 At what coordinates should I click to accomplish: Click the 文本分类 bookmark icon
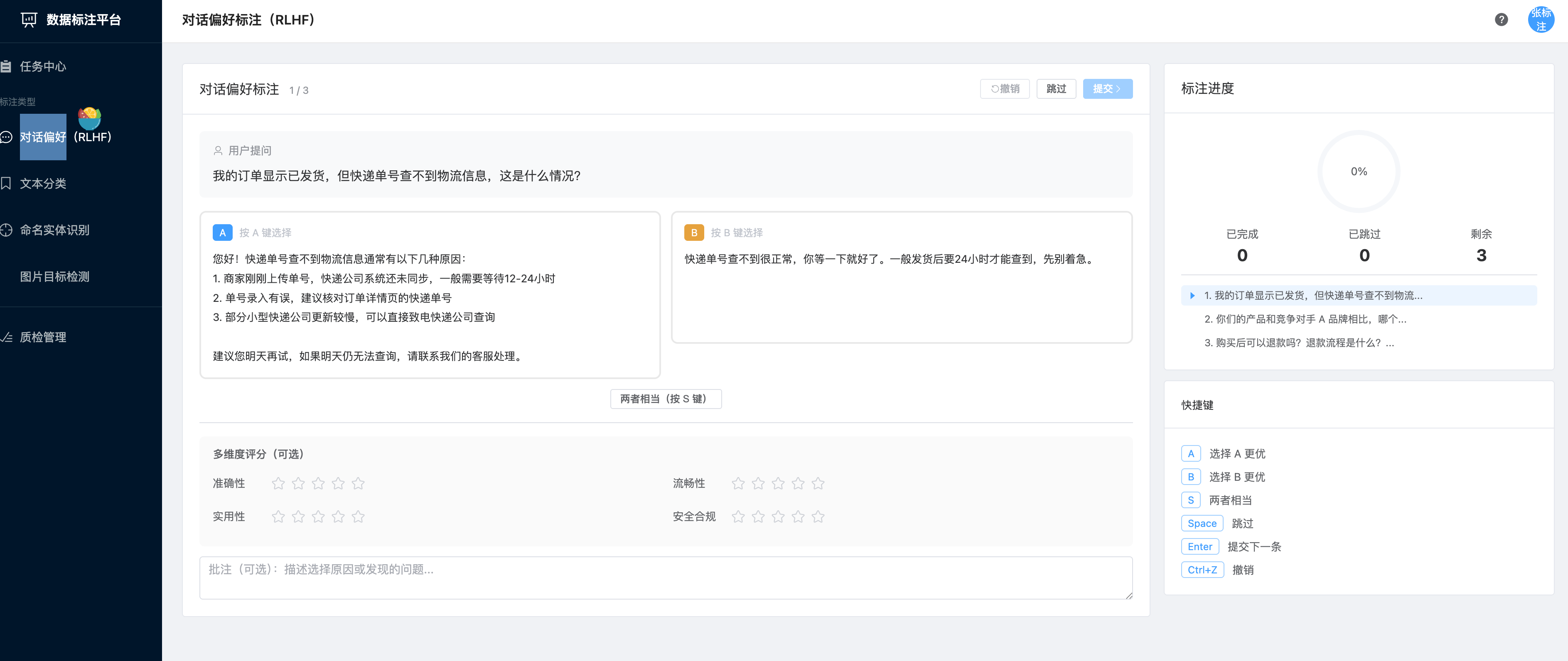tap(6, 183)
